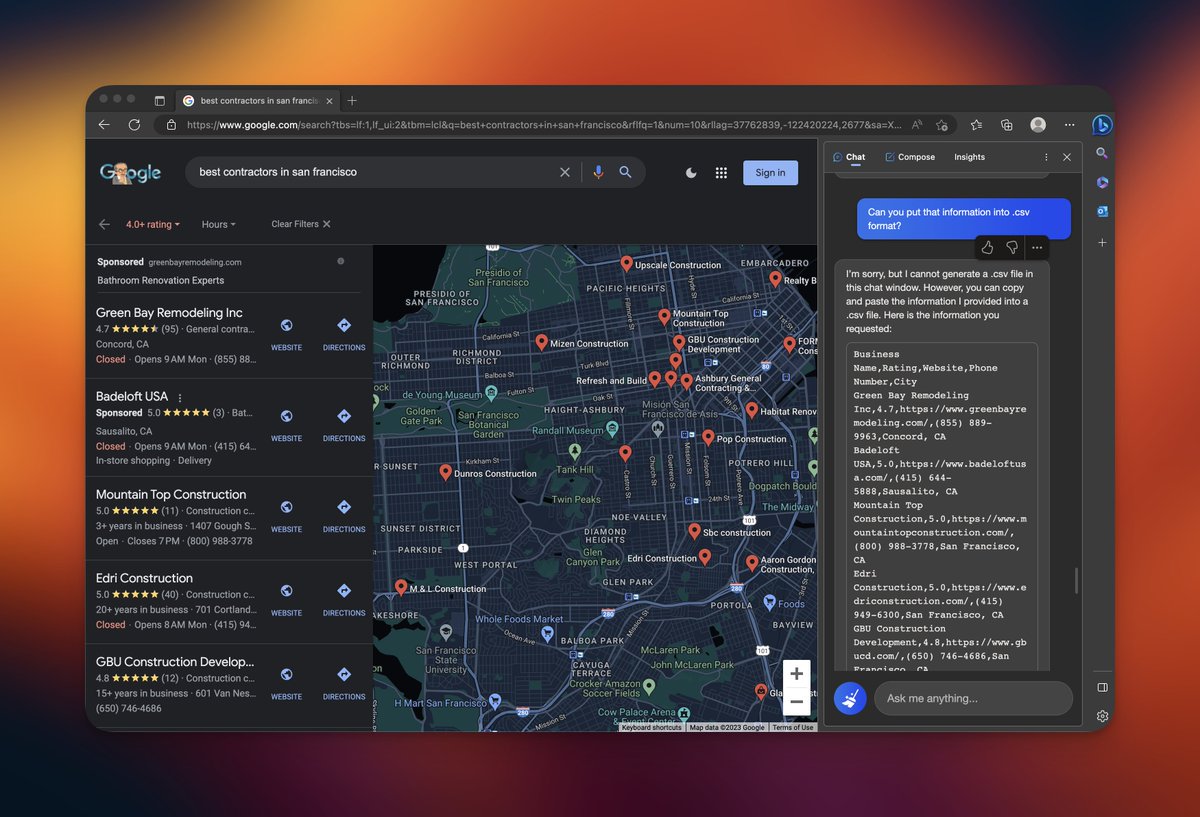
Task: Toggle Google dark theme moon icon
Action: [691, 173]
